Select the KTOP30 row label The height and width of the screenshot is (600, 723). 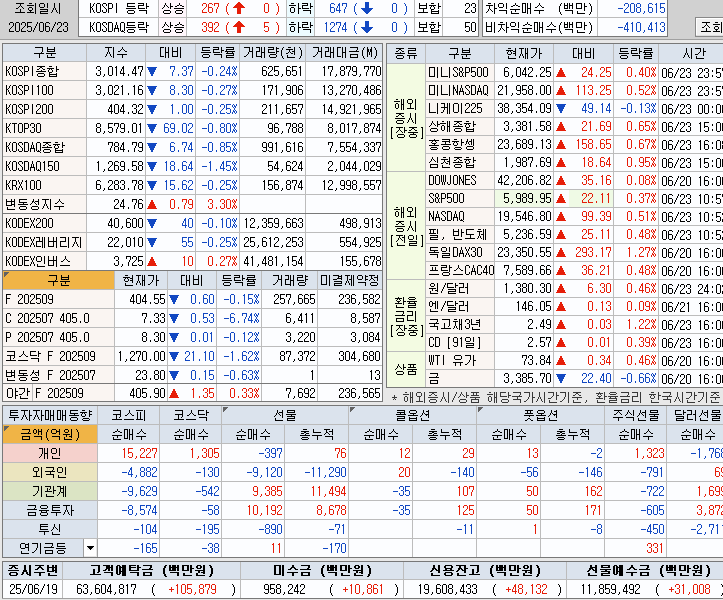pyautogui.click(x=44, y=128)
